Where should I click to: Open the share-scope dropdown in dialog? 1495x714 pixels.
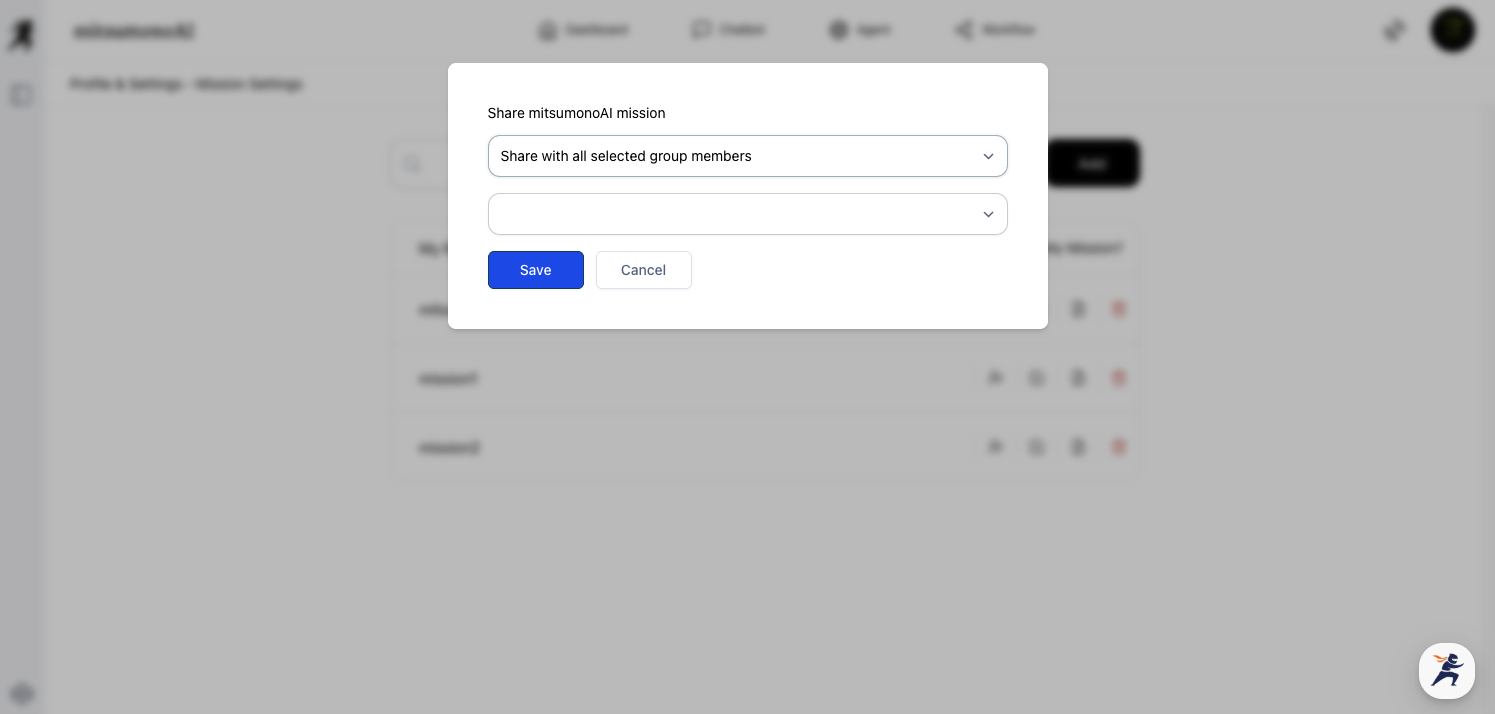[x=747, y=156]
